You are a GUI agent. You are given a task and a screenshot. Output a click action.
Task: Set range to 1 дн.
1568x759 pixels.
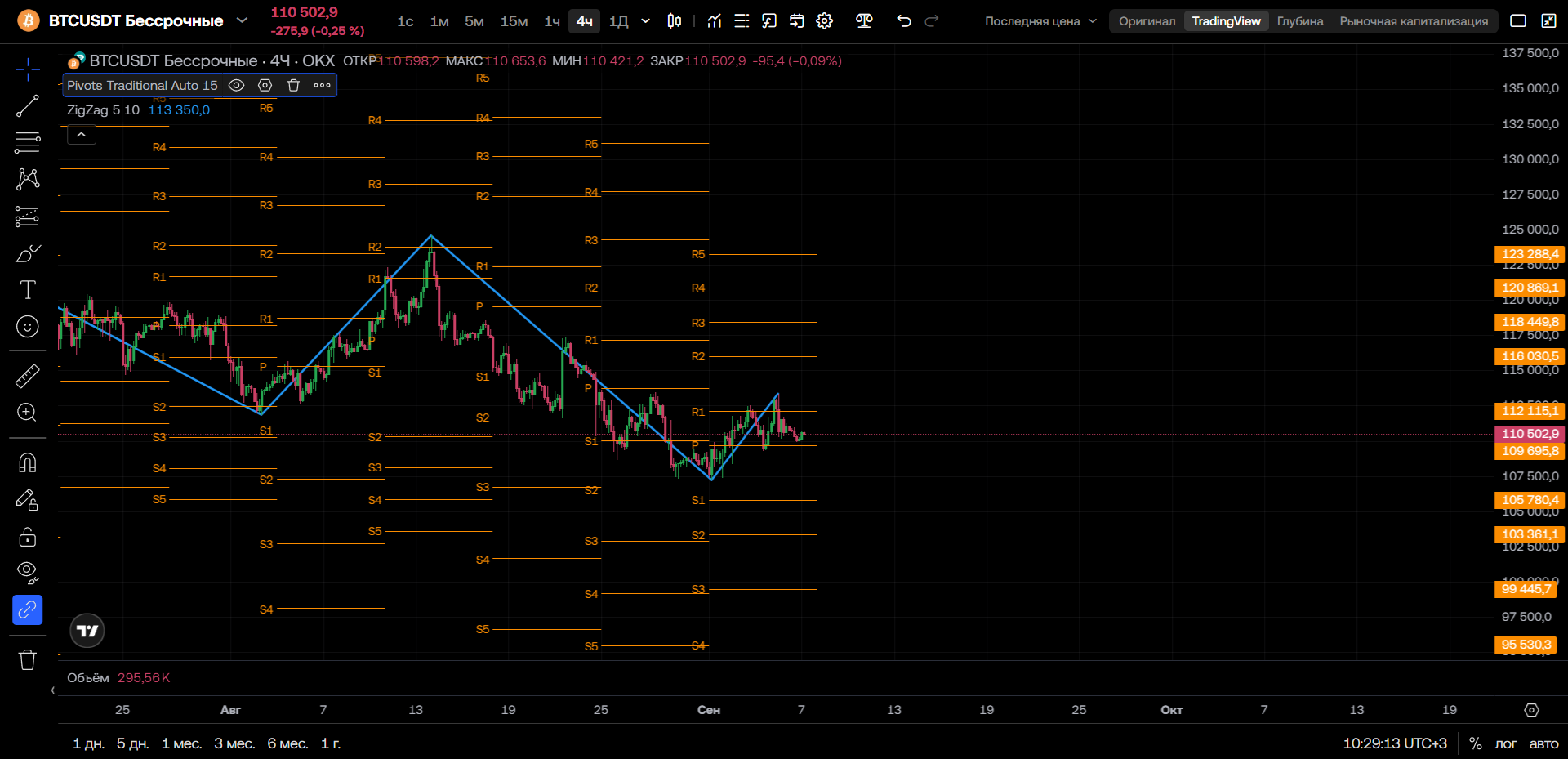point(88,743)
